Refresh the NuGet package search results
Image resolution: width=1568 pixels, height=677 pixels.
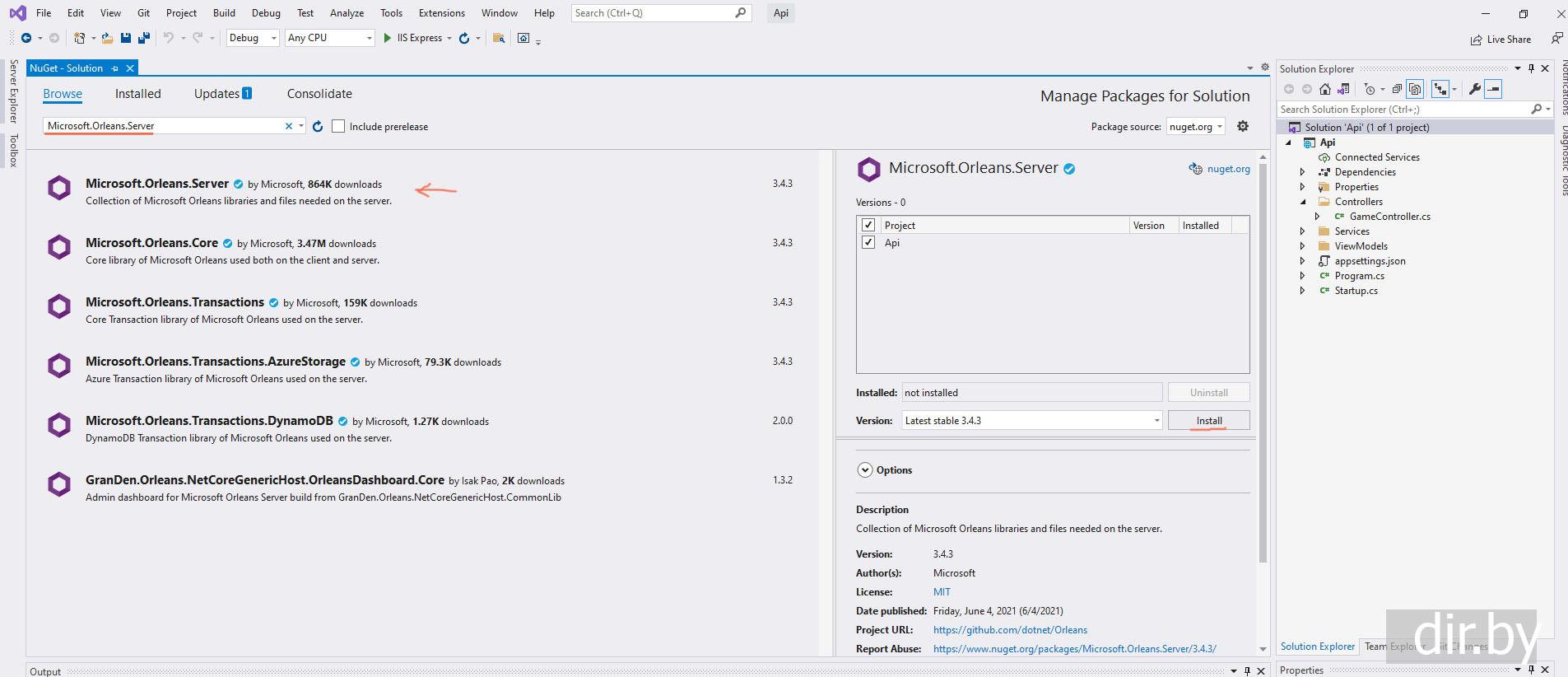click(318, 126)
